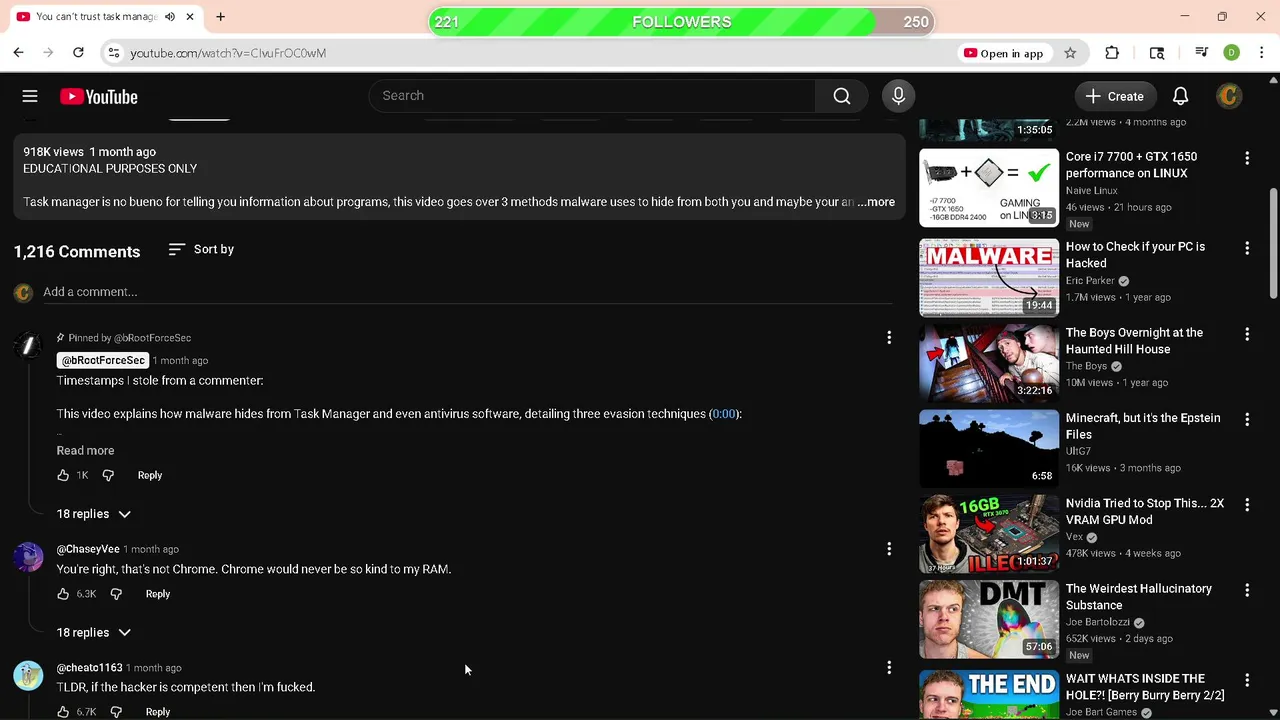Bookmark this page with star icon
Screen dimensions: 1280x720
pyautogui.click(x=1070, y=53)
